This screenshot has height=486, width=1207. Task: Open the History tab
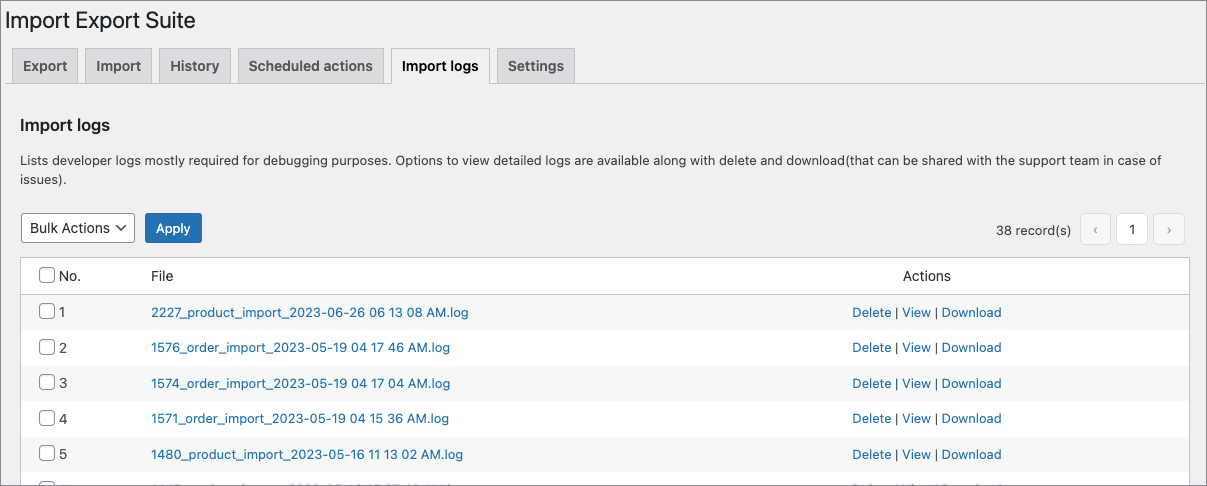click(194, 66)
